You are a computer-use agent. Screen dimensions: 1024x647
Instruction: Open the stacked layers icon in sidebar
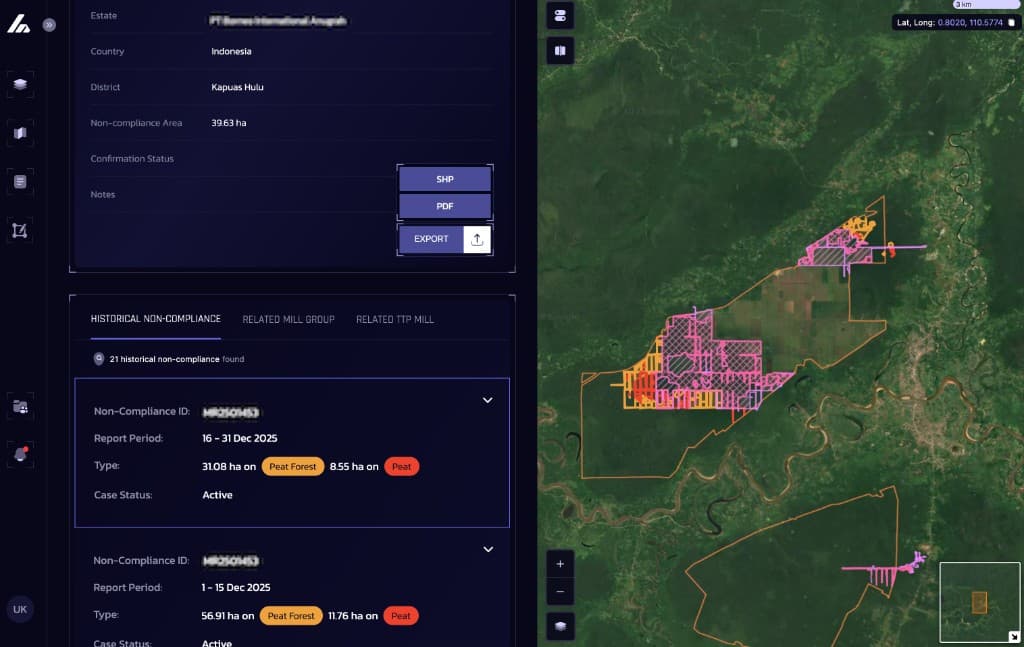coord(20,84)
